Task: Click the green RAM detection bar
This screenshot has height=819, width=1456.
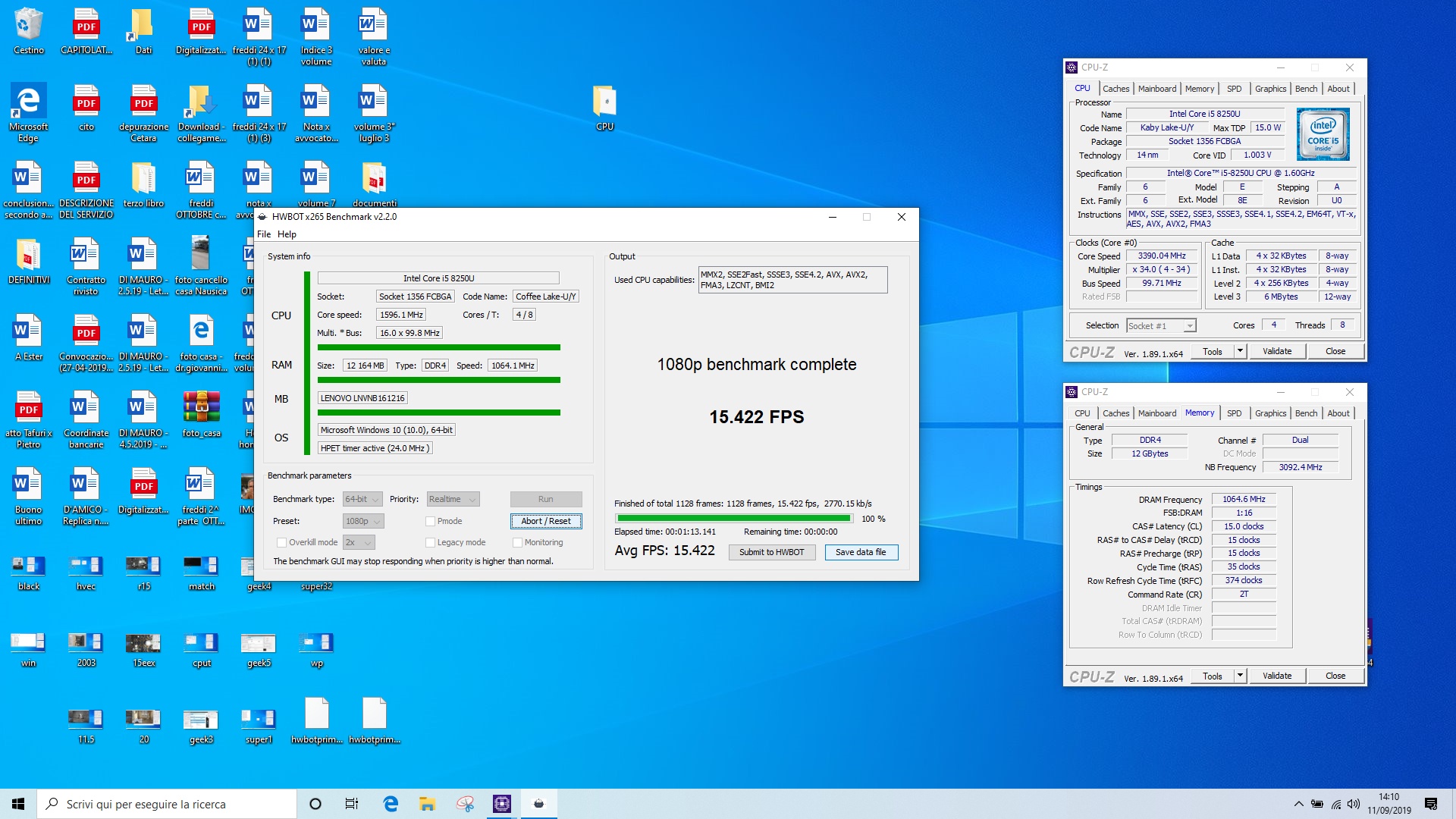Action: click(x=438, y=380)
